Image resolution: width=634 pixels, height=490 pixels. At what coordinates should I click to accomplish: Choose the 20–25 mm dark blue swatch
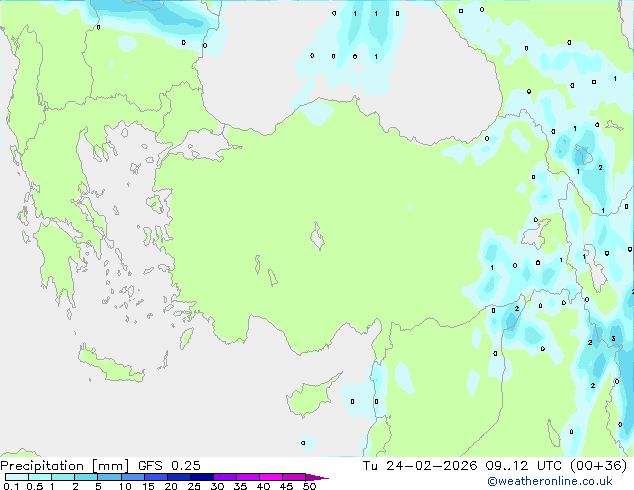pos(179,477)
